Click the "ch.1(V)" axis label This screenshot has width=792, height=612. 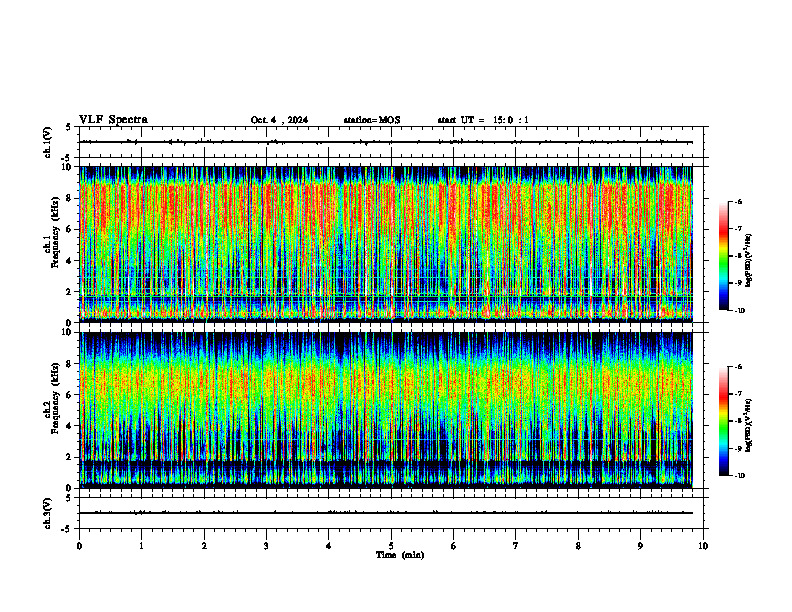pyautogui.click(x=48, y=142)
